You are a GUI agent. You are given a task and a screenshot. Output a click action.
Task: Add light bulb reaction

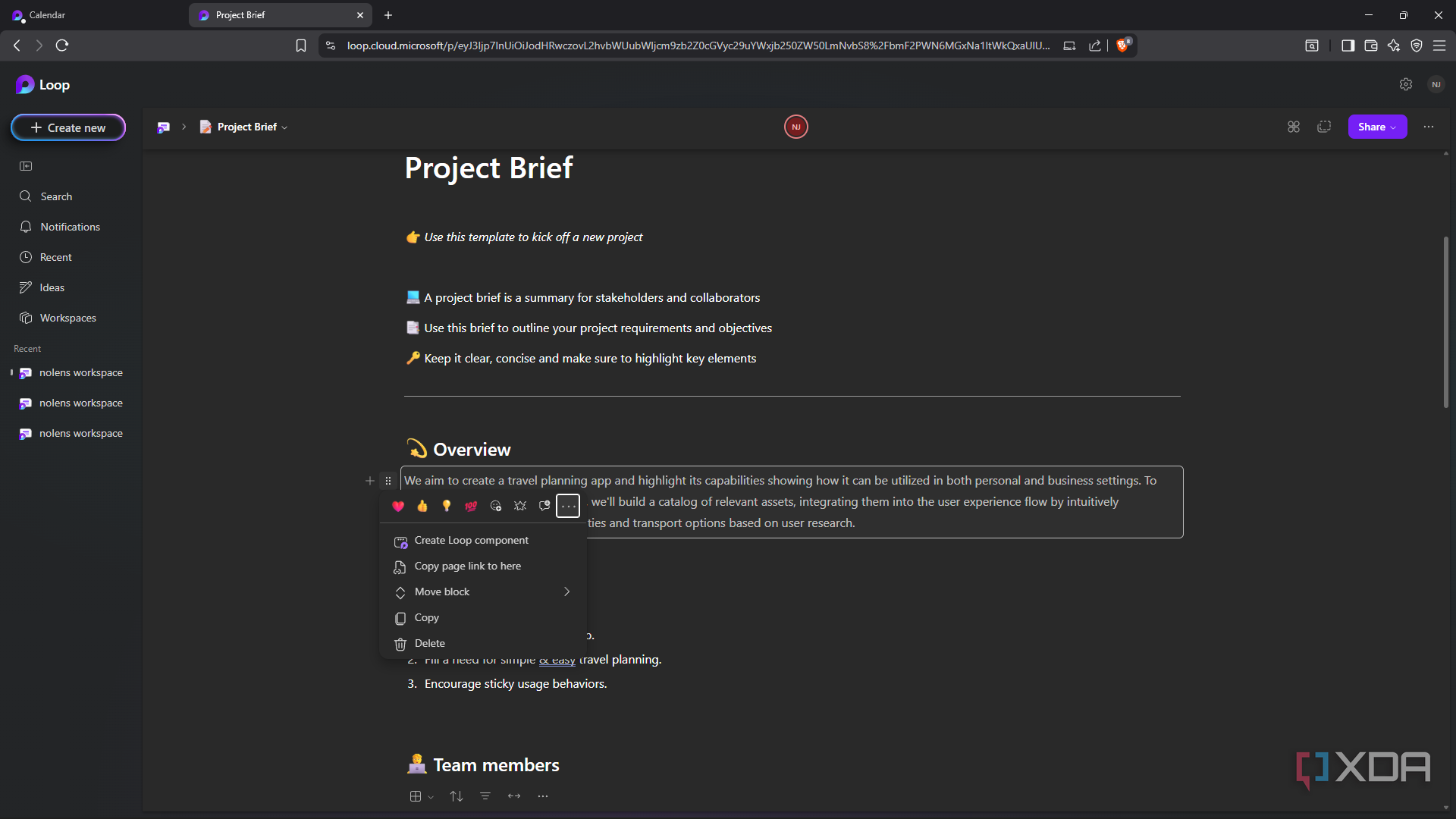(447, 506)
